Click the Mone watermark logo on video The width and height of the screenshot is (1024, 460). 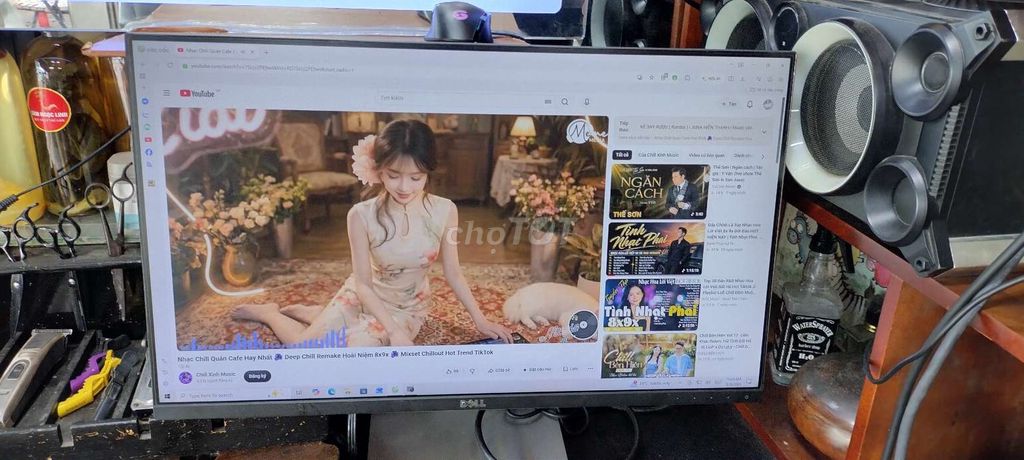[586, 133]
